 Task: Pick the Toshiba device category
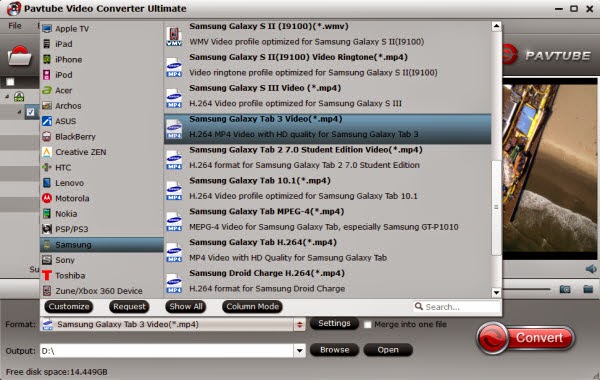pyautogui.click(x=102, y=276)
